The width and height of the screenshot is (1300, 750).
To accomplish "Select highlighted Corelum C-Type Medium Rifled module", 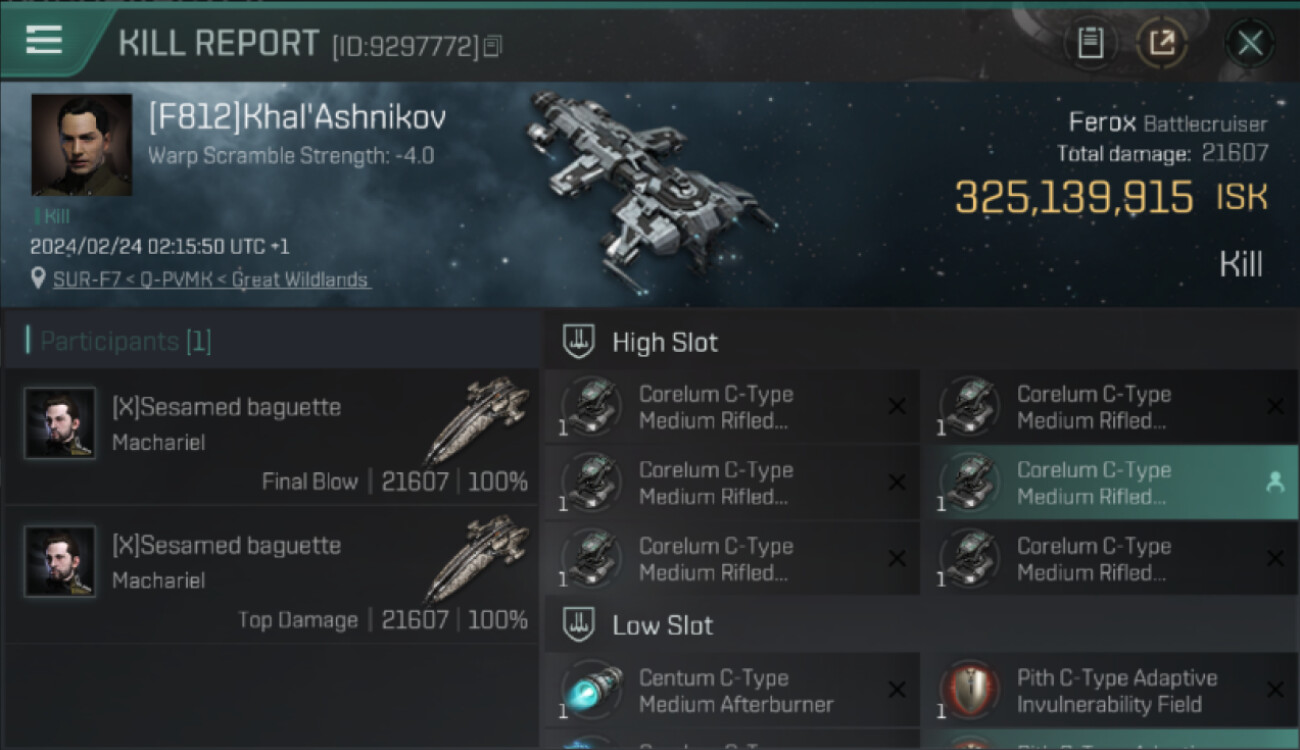I will point(1109,483).
